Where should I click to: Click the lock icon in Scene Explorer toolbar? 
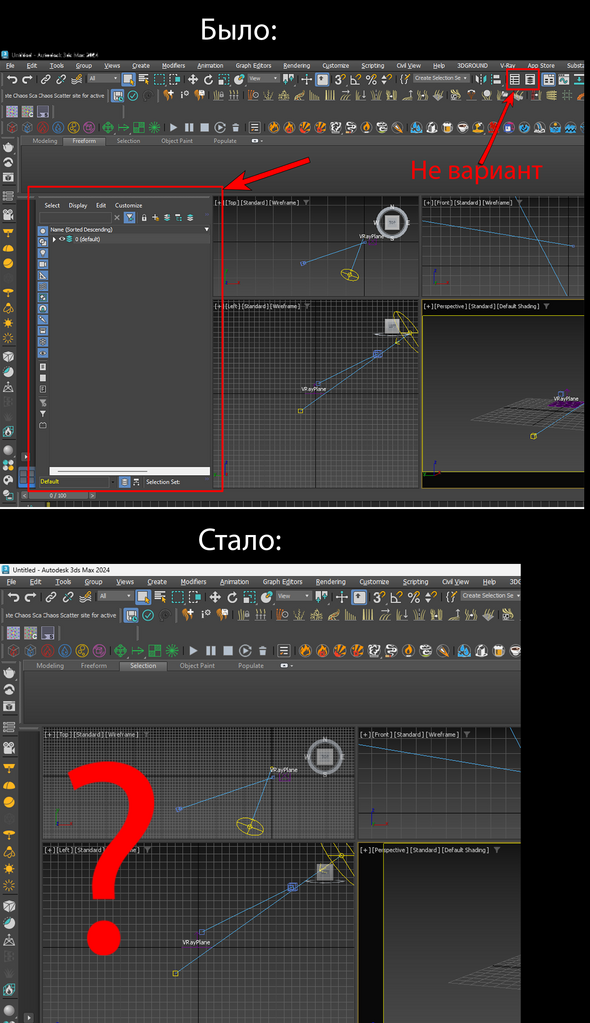[144, 217]
